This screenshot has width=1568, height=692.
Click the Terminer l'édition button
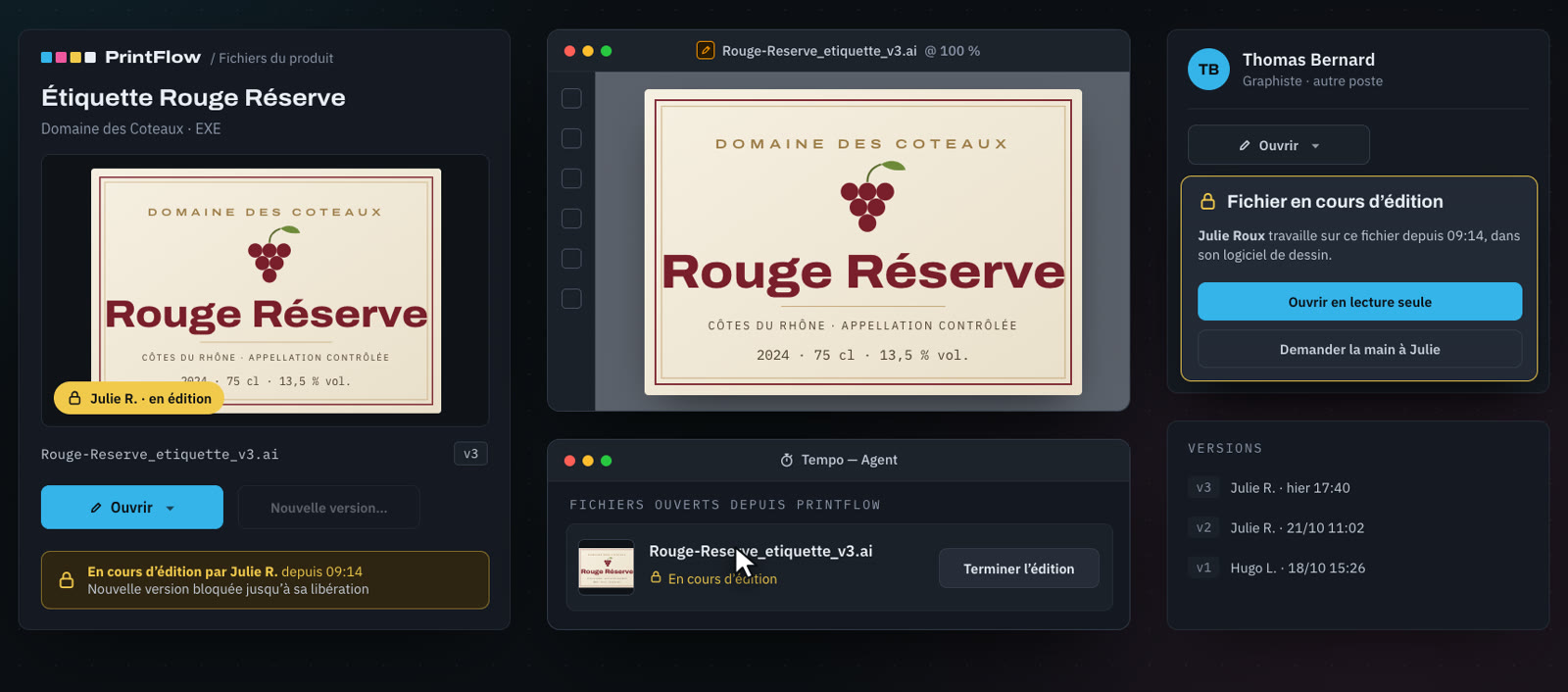pos(1018,568)
